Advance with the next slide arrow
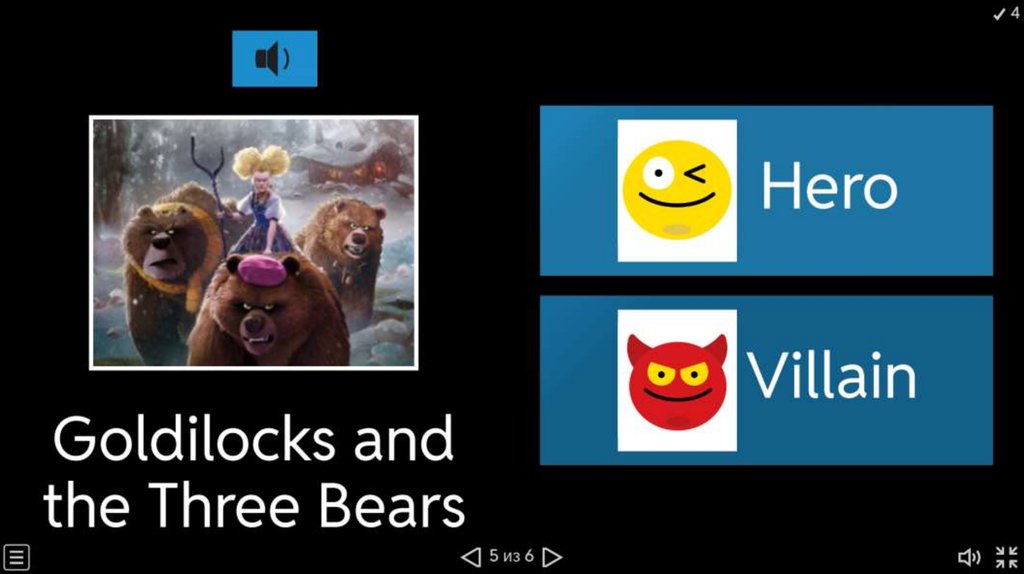Image resolution: width=1024 pixels, height=574 pixels. click(x=552, y=557)
